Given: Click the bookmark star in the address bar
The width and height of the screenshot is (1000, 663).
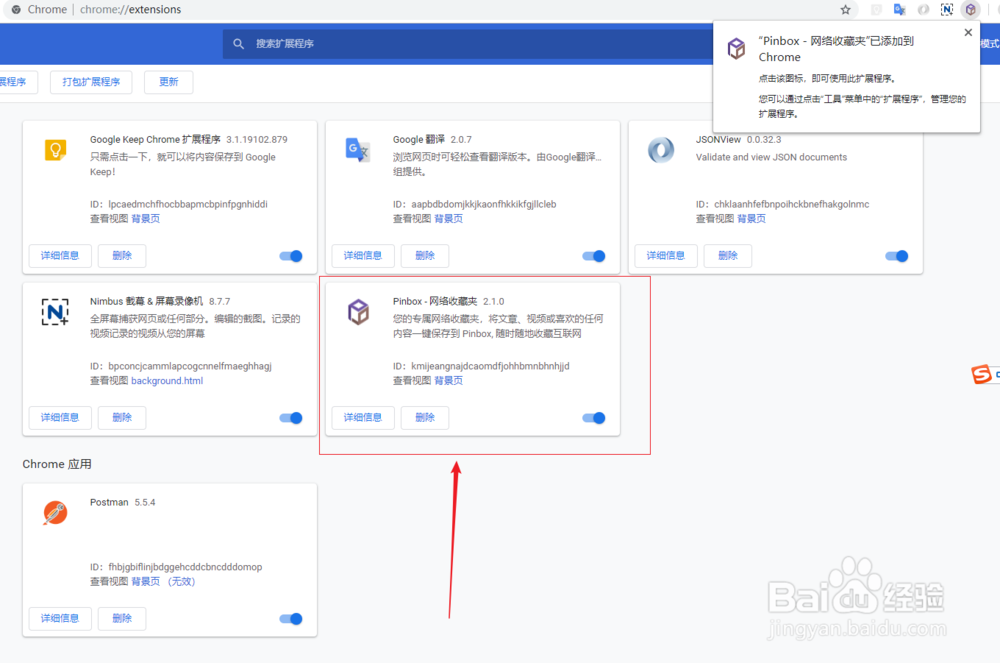Looking at the screenshot, I should [846, 10].
